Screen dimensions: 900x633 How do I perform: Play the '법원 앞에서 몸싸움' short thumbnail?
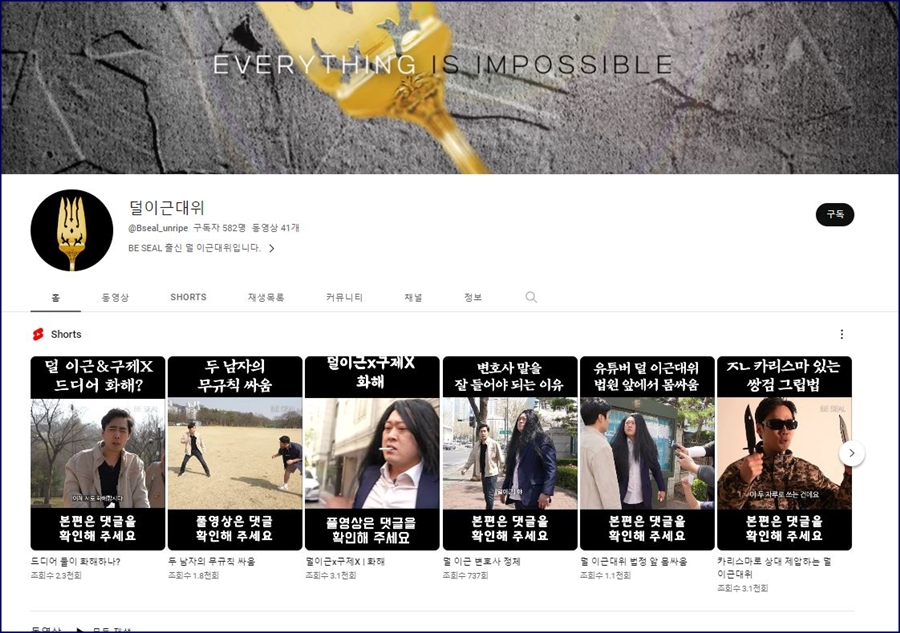tap(647, 453)
